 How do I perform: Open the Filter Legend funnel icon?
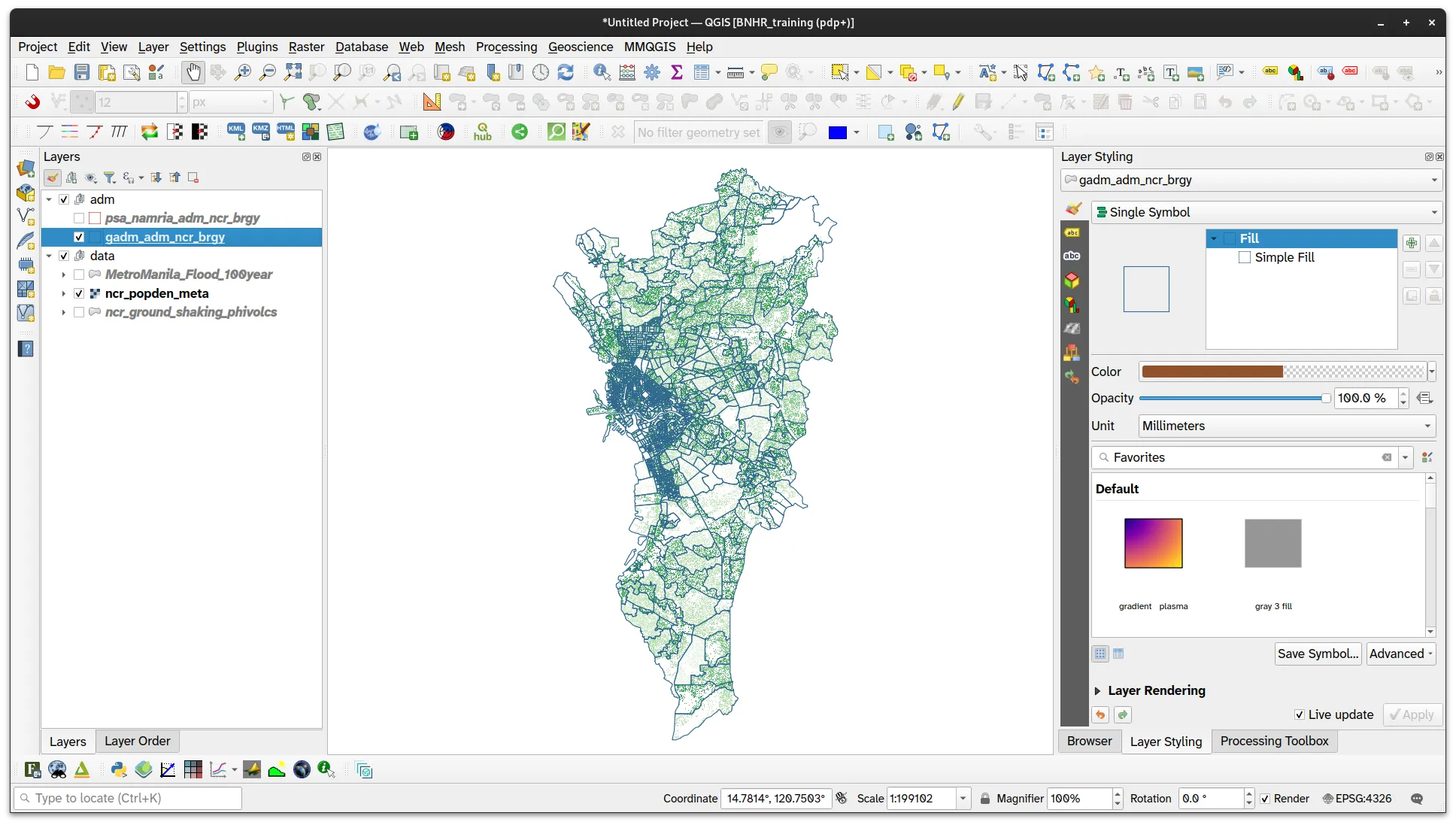pos(110,177)
